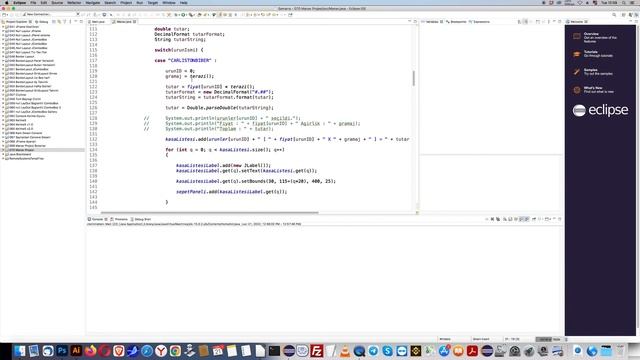Open the Problems tab
Viewport: 640px width, 360px height.
point(119,219)
